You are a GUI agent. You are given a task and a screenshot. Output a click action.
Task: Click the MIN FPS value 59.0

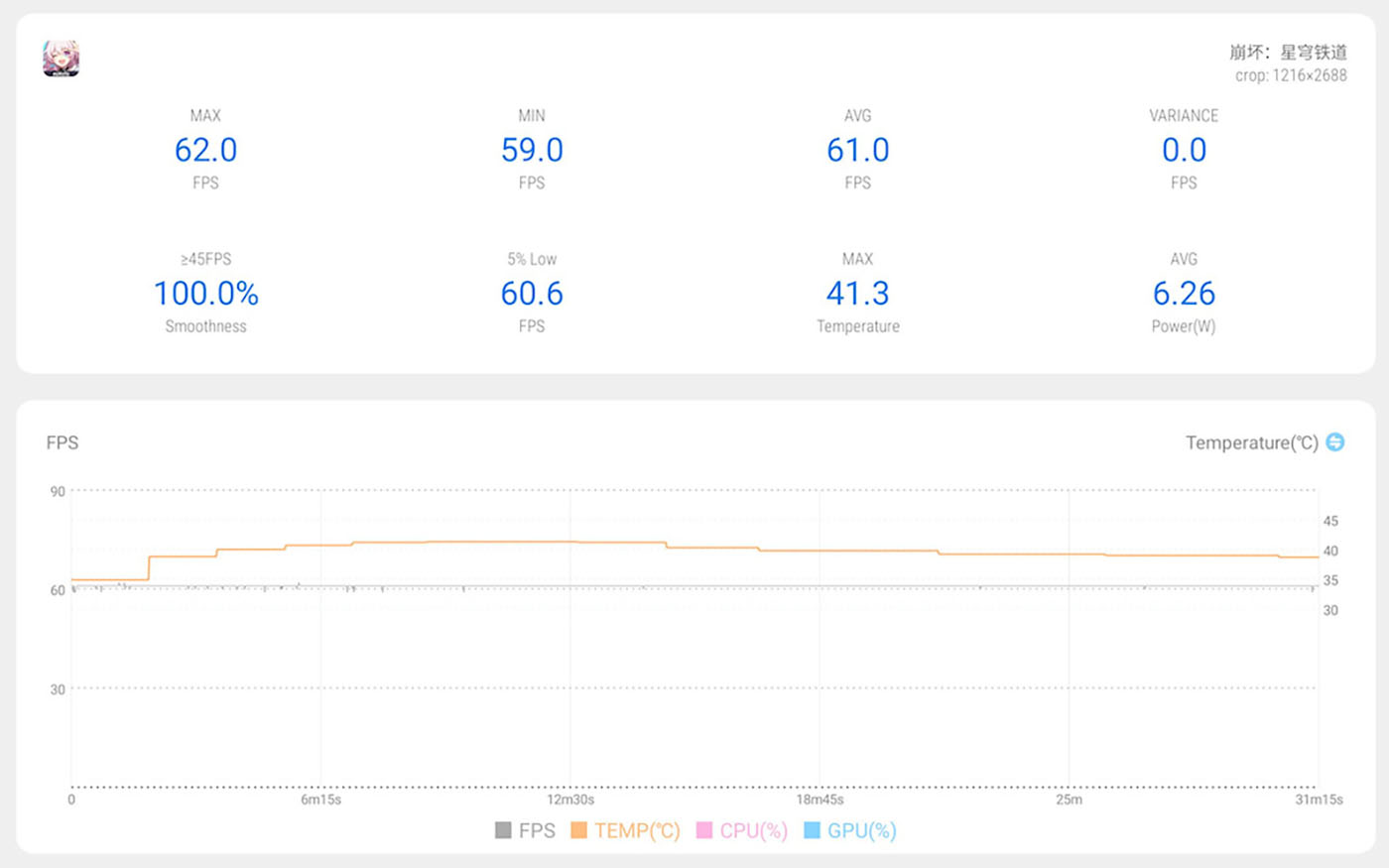[532, 150]
